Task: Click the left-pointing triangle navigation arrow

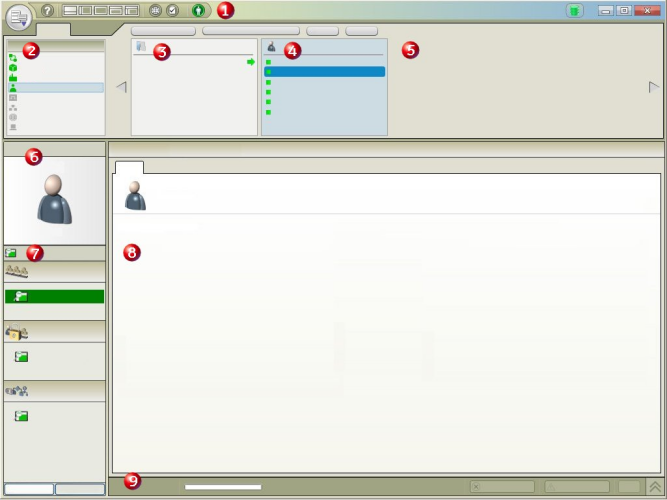Action: click(x=122, y=87)
